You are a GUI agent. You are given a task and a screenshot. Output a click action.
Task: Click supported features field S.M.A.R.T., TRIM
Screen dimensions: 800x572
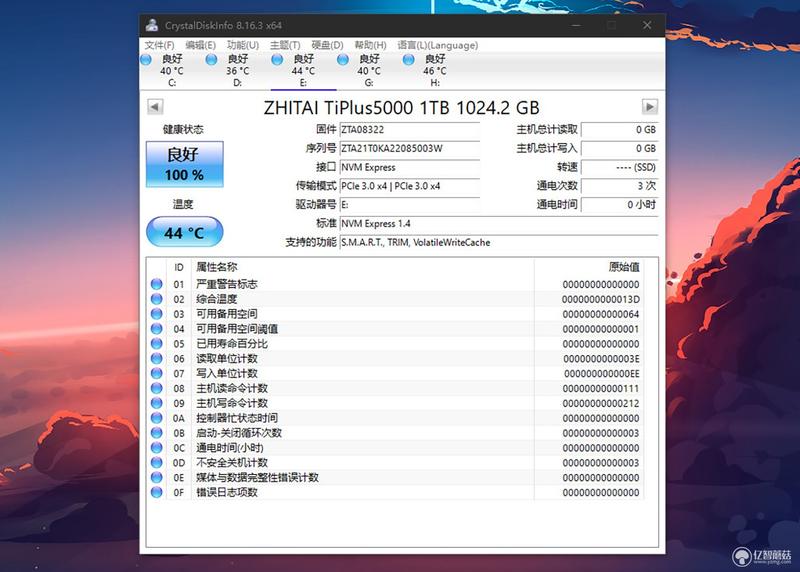[499, 242]
